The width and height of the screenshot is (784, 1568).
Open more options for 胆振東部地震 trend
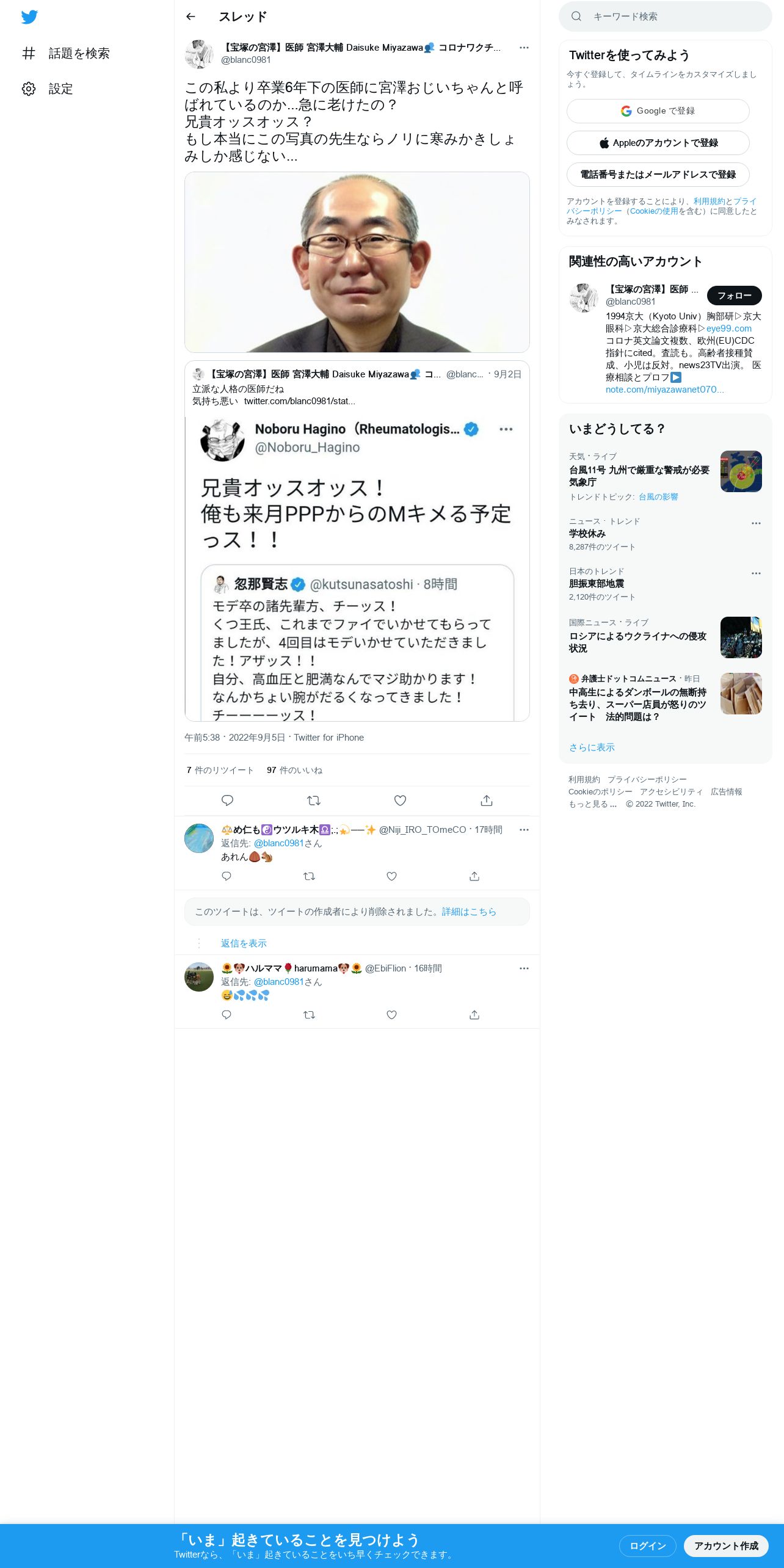756,573
